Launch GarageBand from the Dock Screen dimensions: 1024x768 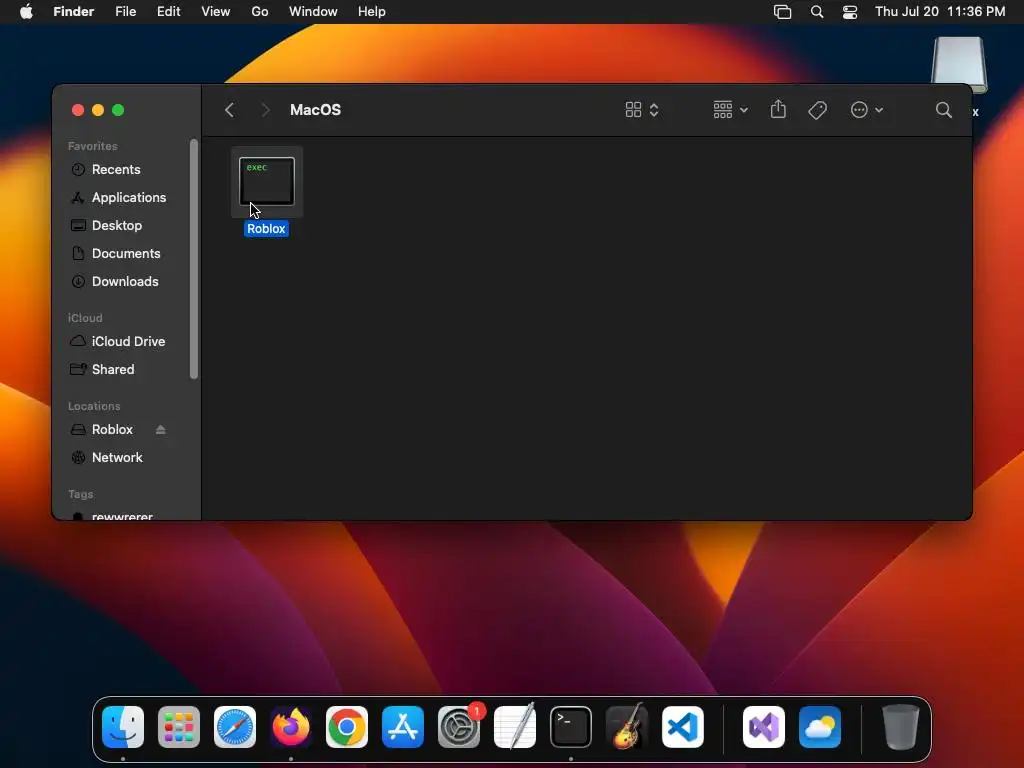627,726
